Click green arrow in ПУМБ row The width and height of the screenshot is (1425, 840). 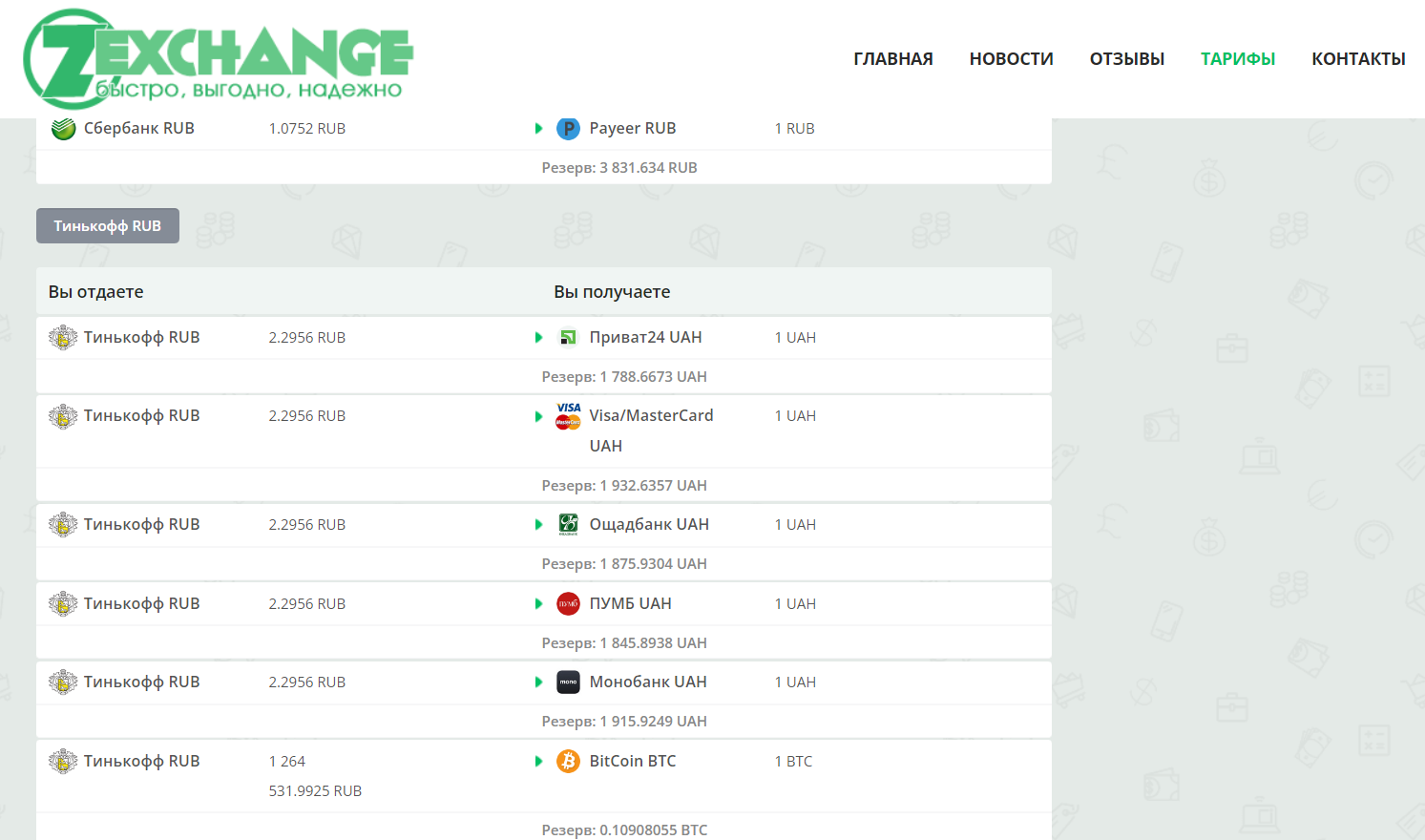coord(538,604)
